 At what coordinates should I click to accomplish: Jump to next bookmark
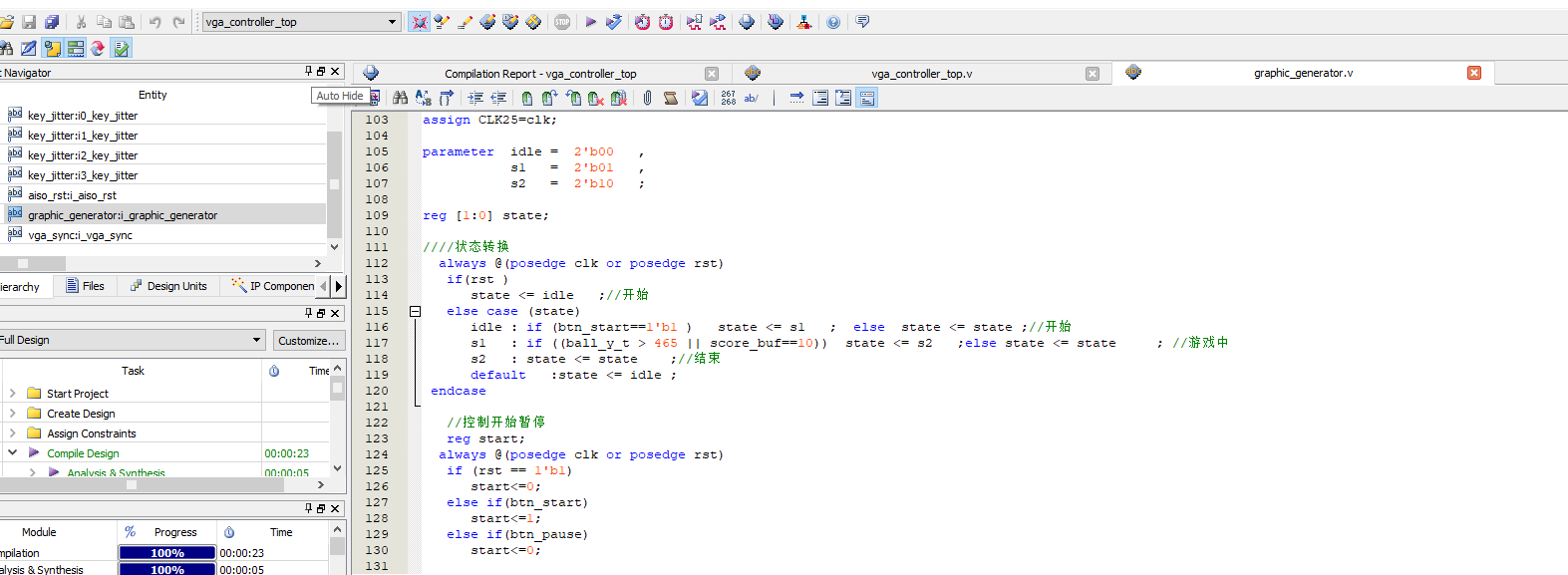click(x=550, y=98)
